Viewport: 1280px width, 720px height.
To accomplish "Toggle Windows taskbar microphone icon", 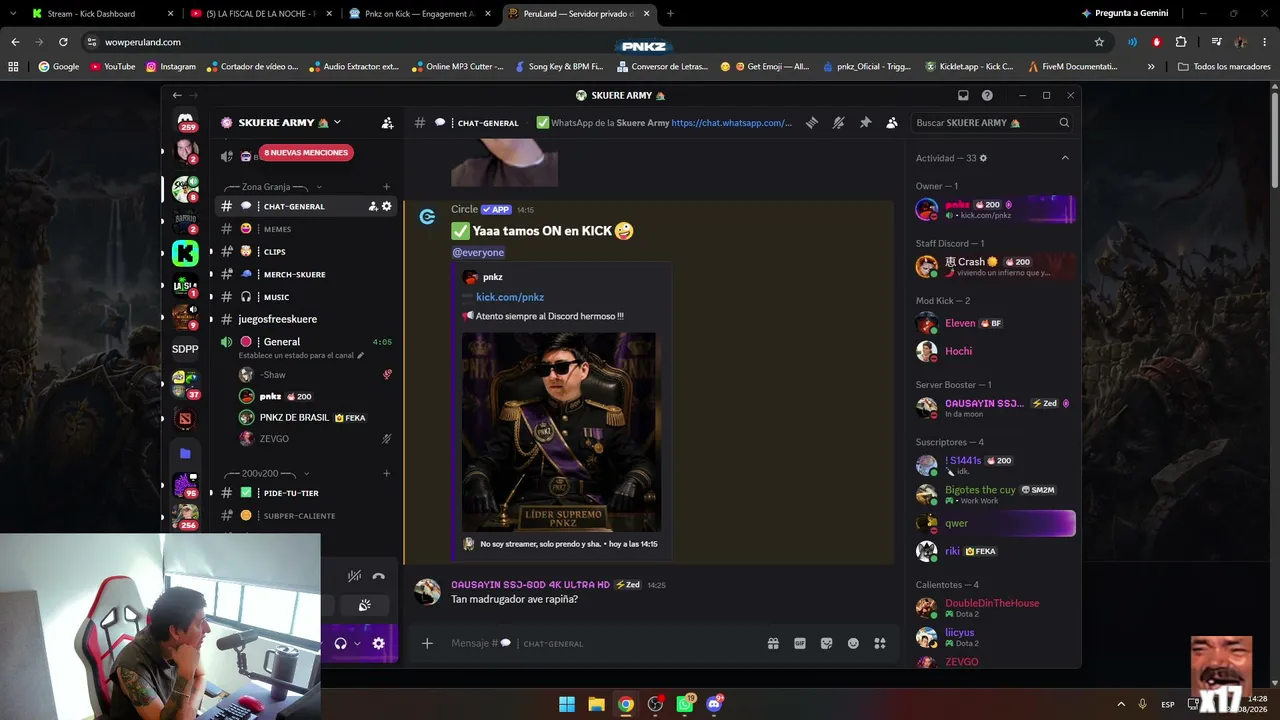I will point(1142,704).
